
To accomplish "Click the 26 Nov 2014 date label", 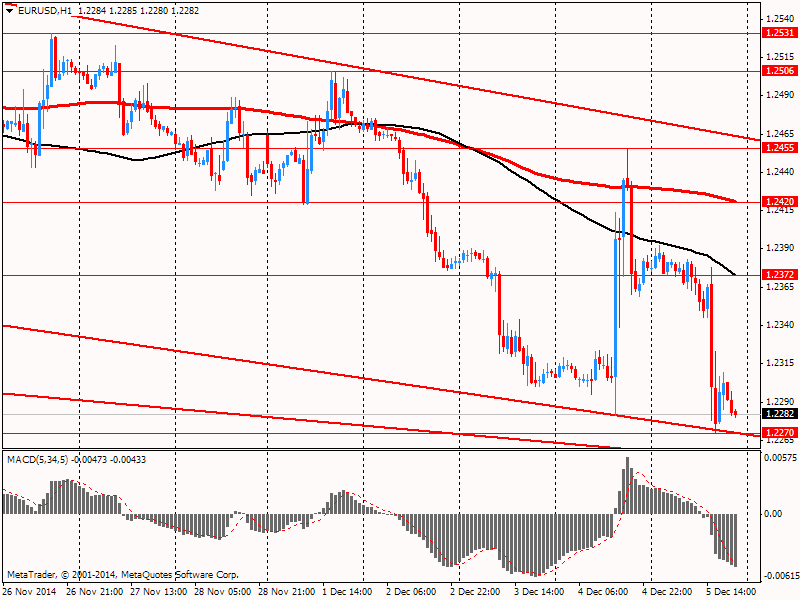I will pos(29,591).
